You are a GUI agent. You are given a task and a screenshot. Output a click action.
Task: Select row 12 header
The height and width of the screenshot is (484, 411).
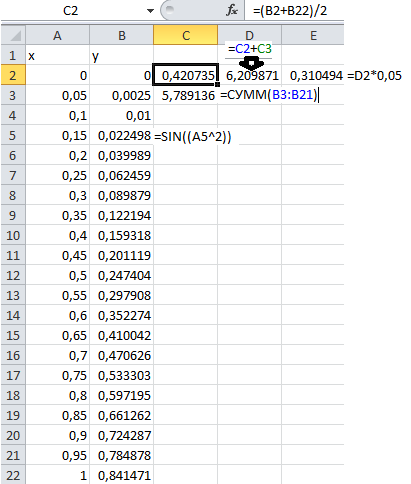coord(13,275)
